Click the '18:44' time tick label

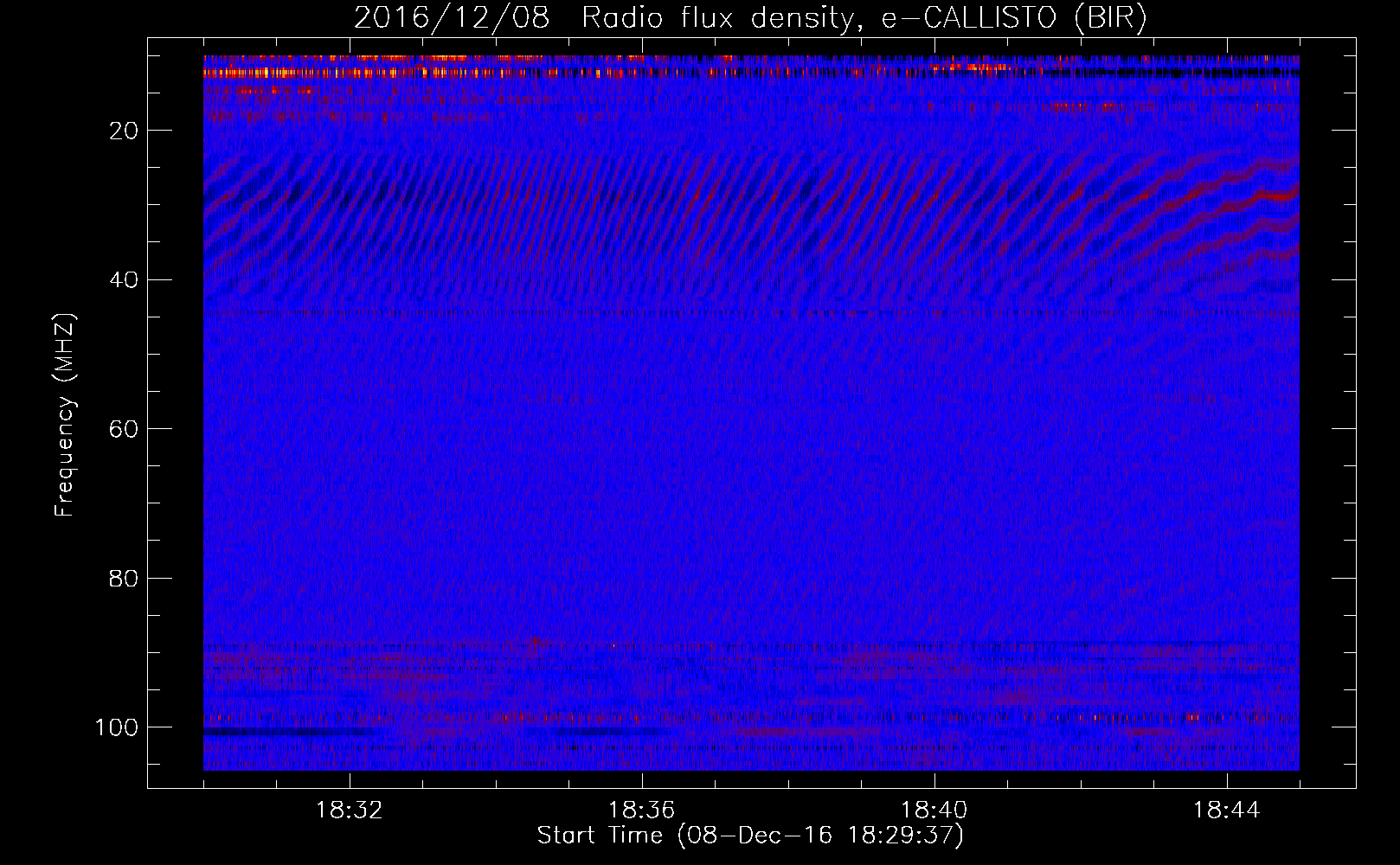coord(1227,811)
